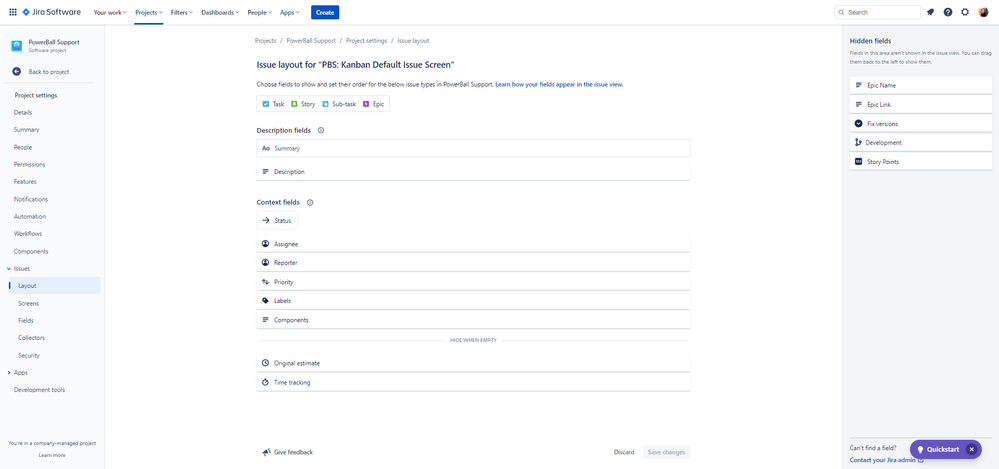Select the Status context field chip
The image size is (999, 469).
pos(277,220)
